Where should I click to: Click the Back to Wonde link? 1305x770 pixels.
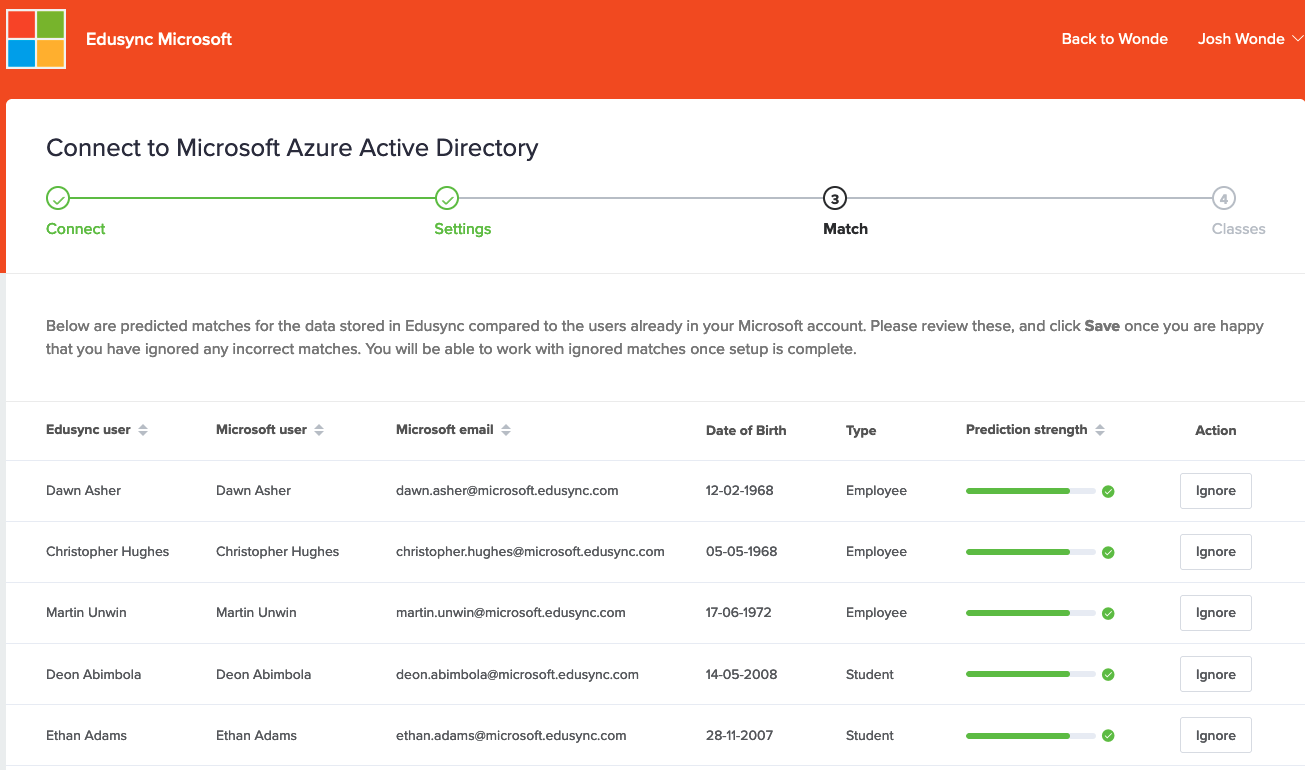click(x=1115, y=39)
